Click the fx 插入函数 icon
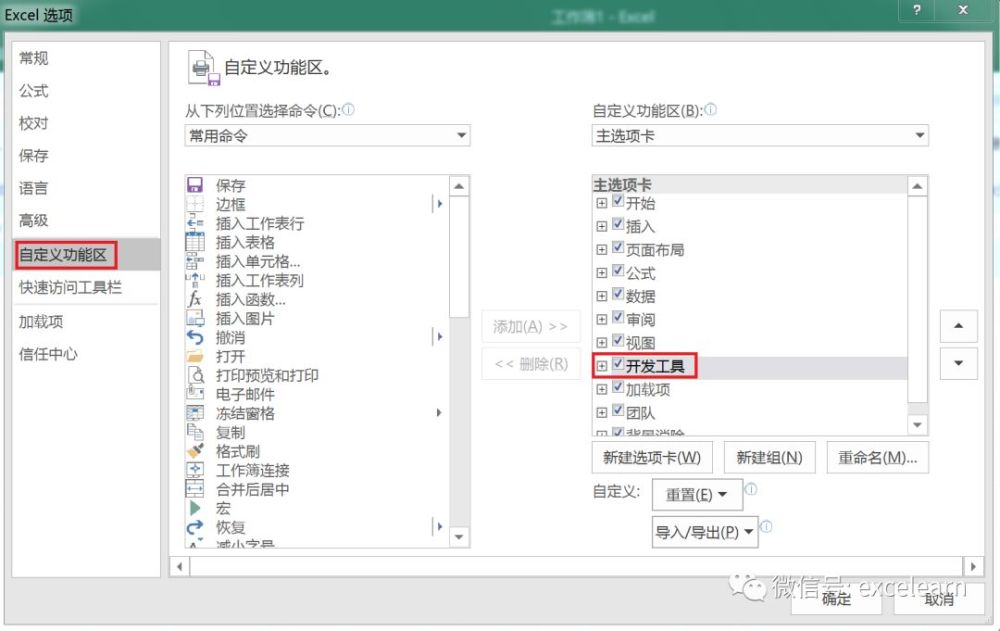Viewport: 1000px width, 631px height. pos(195,299)
